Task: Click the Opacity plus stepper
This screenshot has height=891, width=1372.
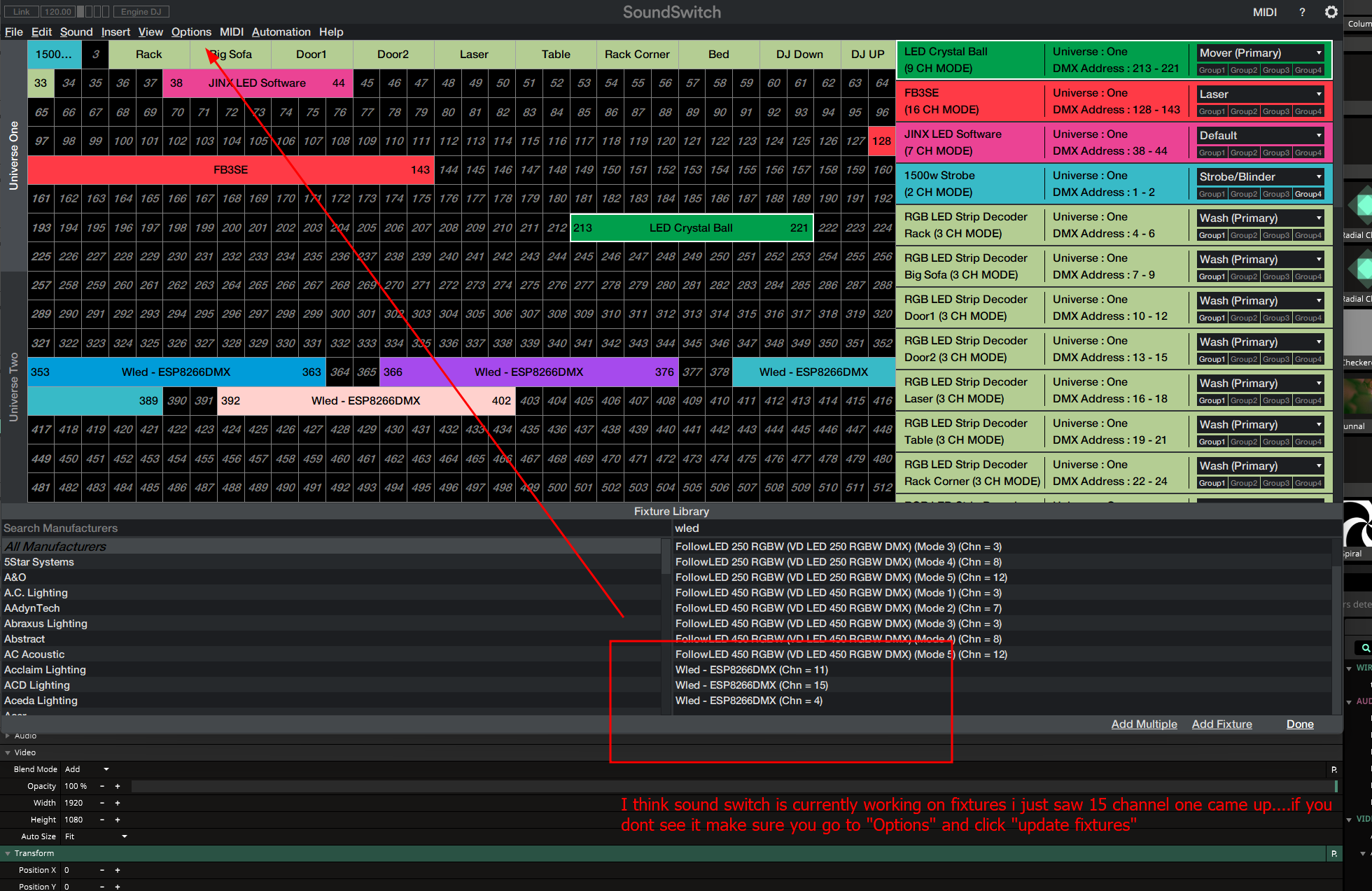Action: click(118, 786)
